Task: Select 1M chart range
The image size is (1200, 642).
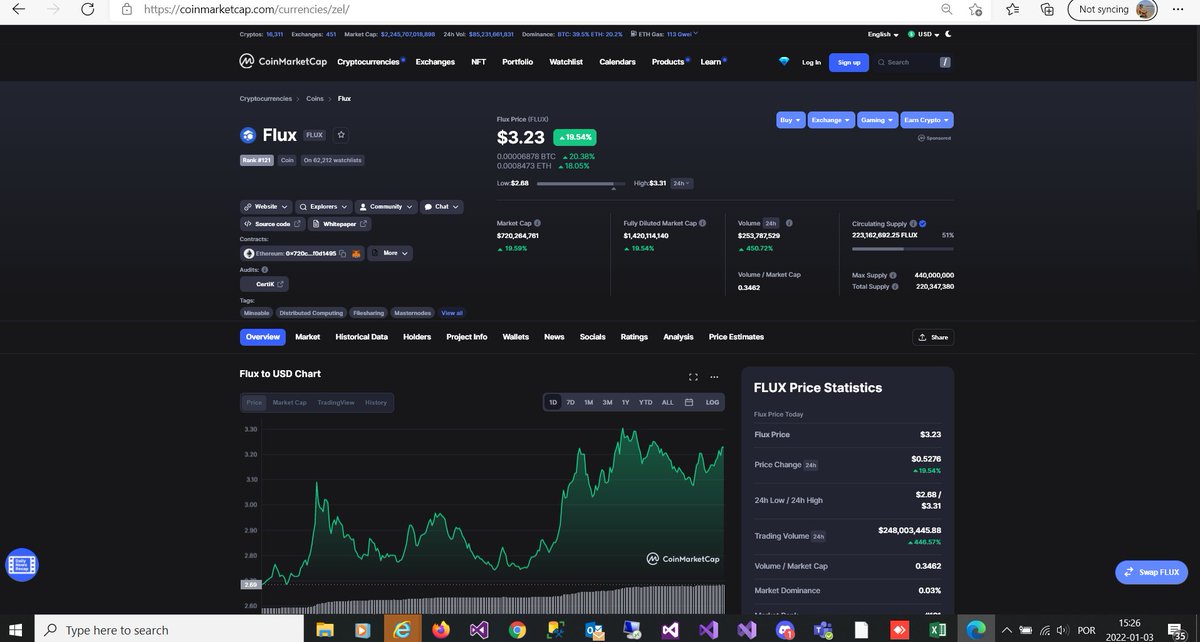Action: pyautogui.click(x=588, y=402)
